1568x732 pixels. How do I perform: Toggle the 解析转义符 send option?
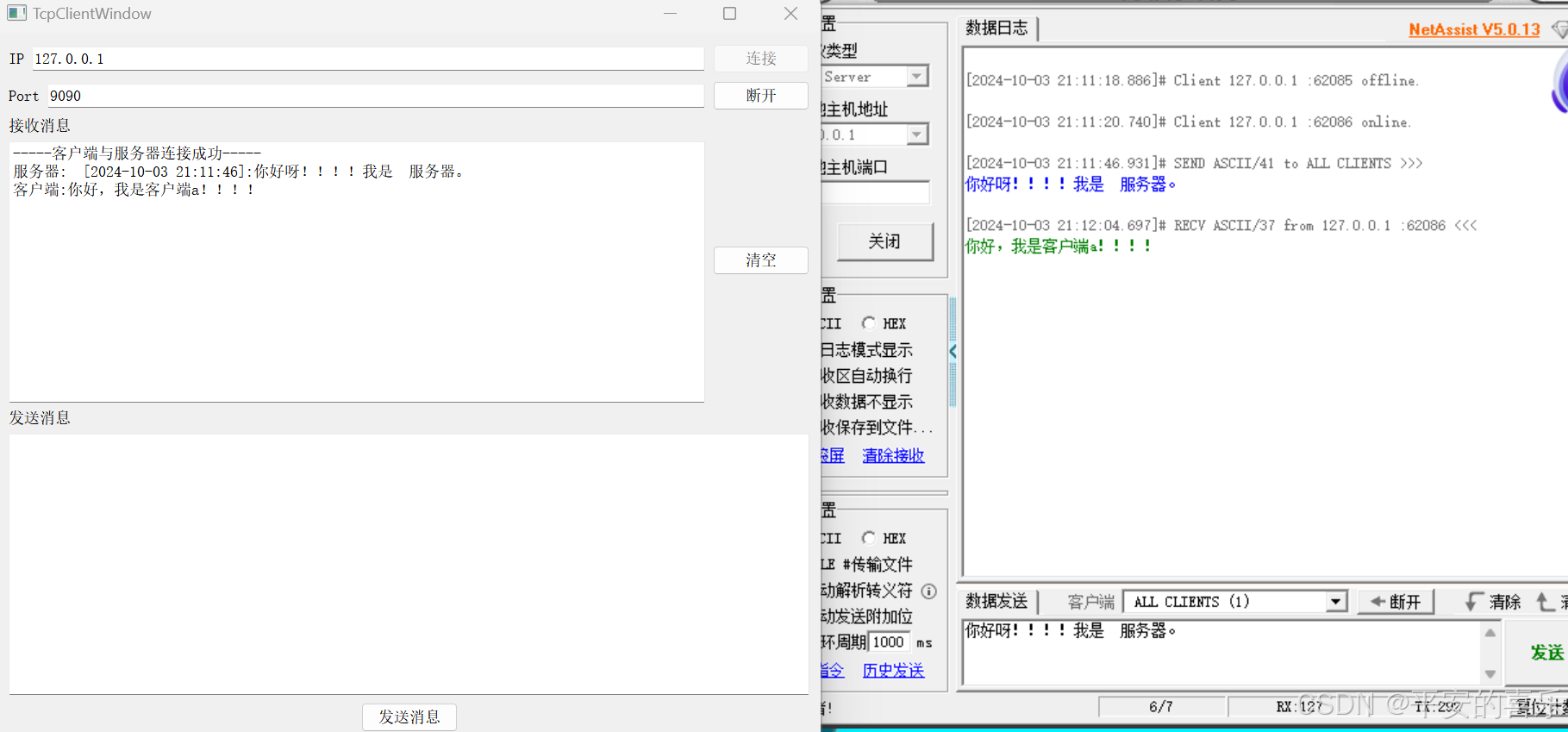[866, 591]
